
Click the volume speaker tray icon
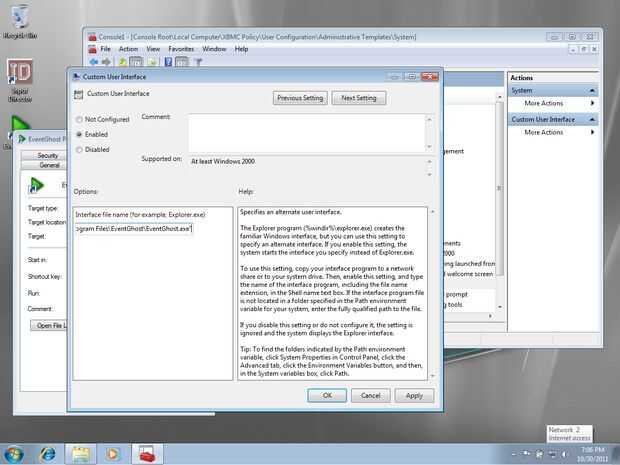click(564, 454)
